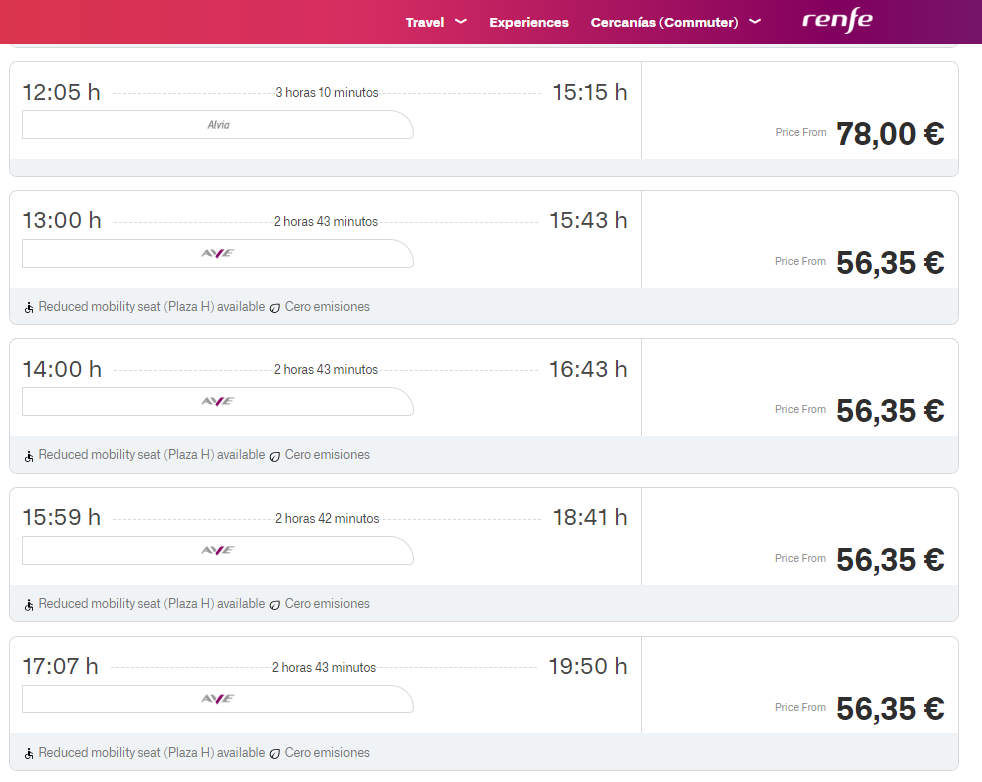Click the 19:50 h arrival time

point(588,666)
